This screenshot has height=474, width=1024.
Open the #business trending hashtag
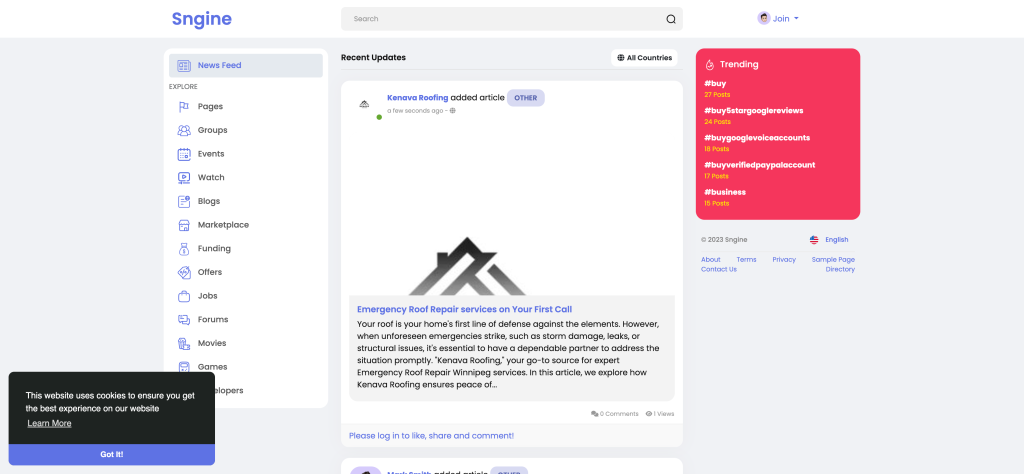(725, 192)
